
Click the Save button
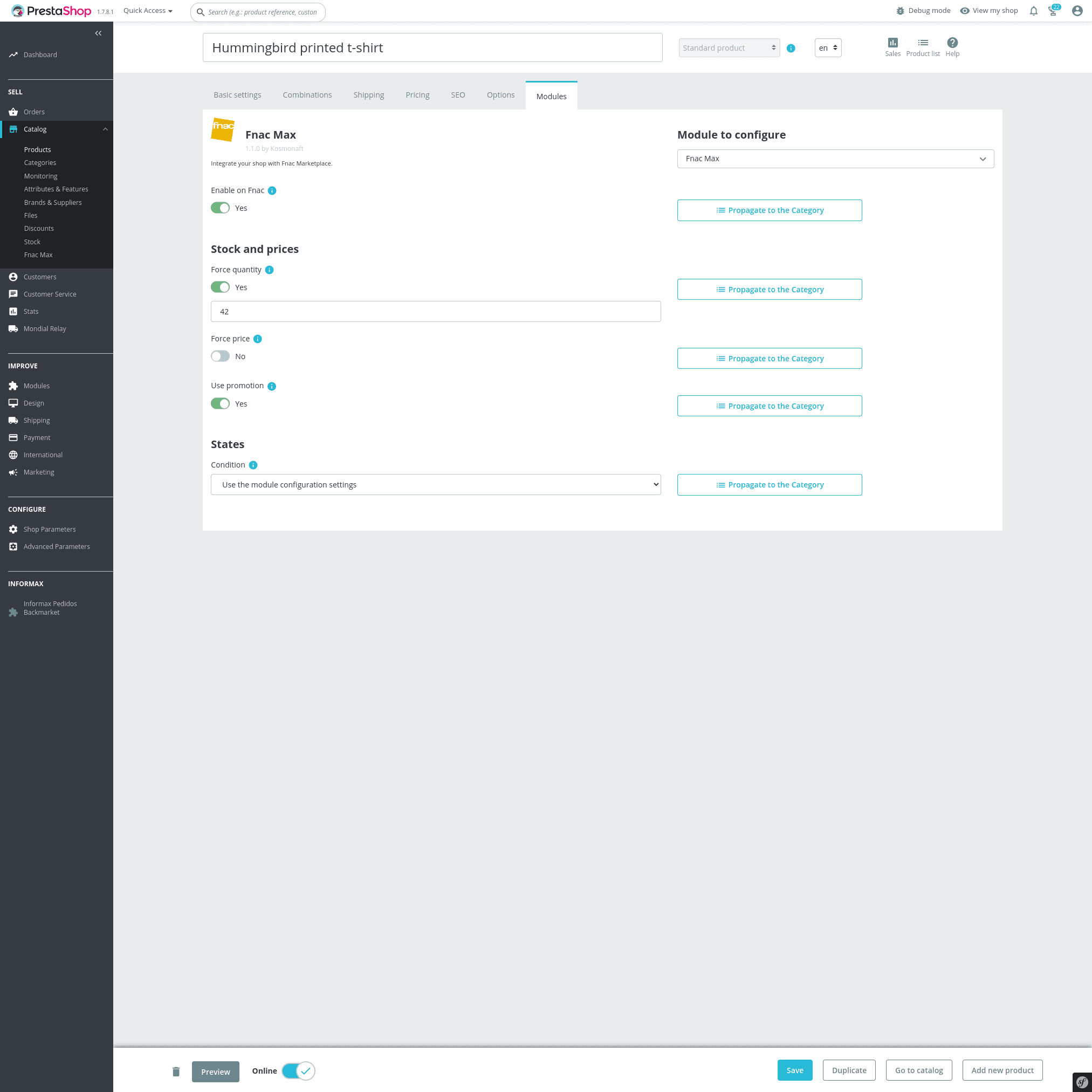(794, 1070)
